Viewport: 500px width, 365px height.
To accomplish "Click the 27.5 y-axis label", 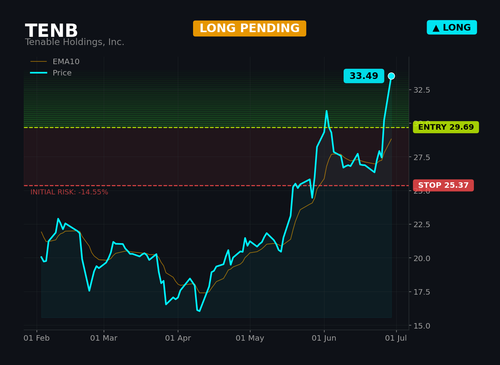I will click(x=422, y=157).
